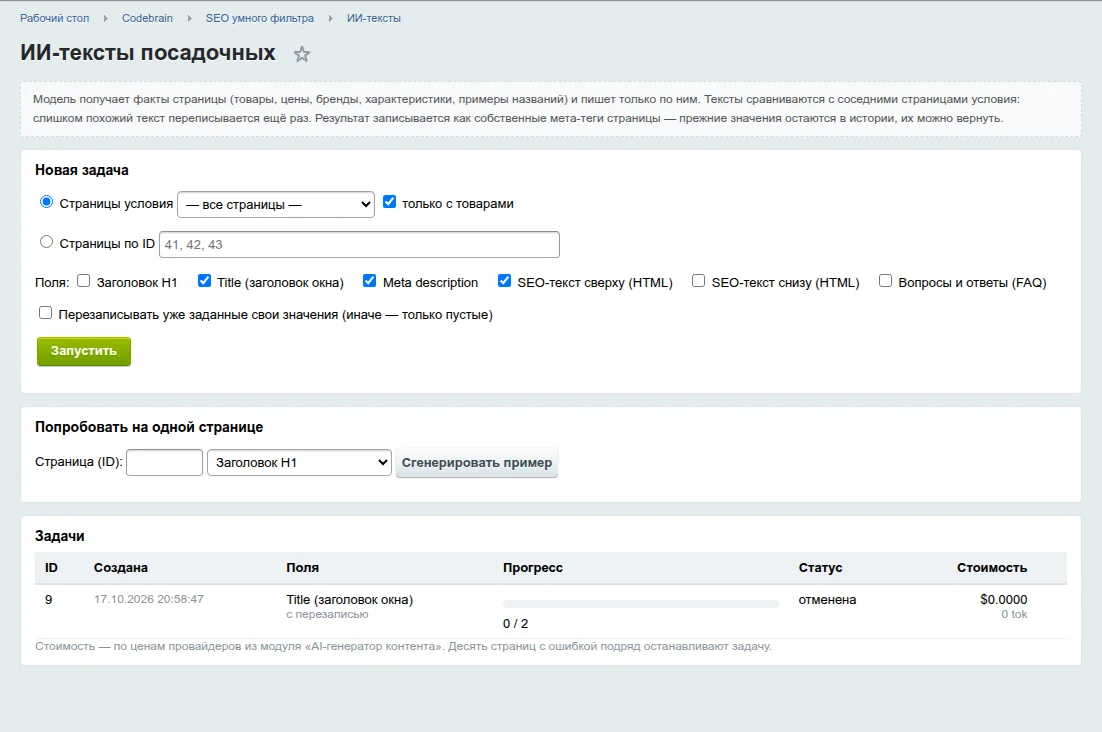Click the "Попробовать на одной странице" heading
The height and width of the screenshot is (732, 1102).
[149, 427]
